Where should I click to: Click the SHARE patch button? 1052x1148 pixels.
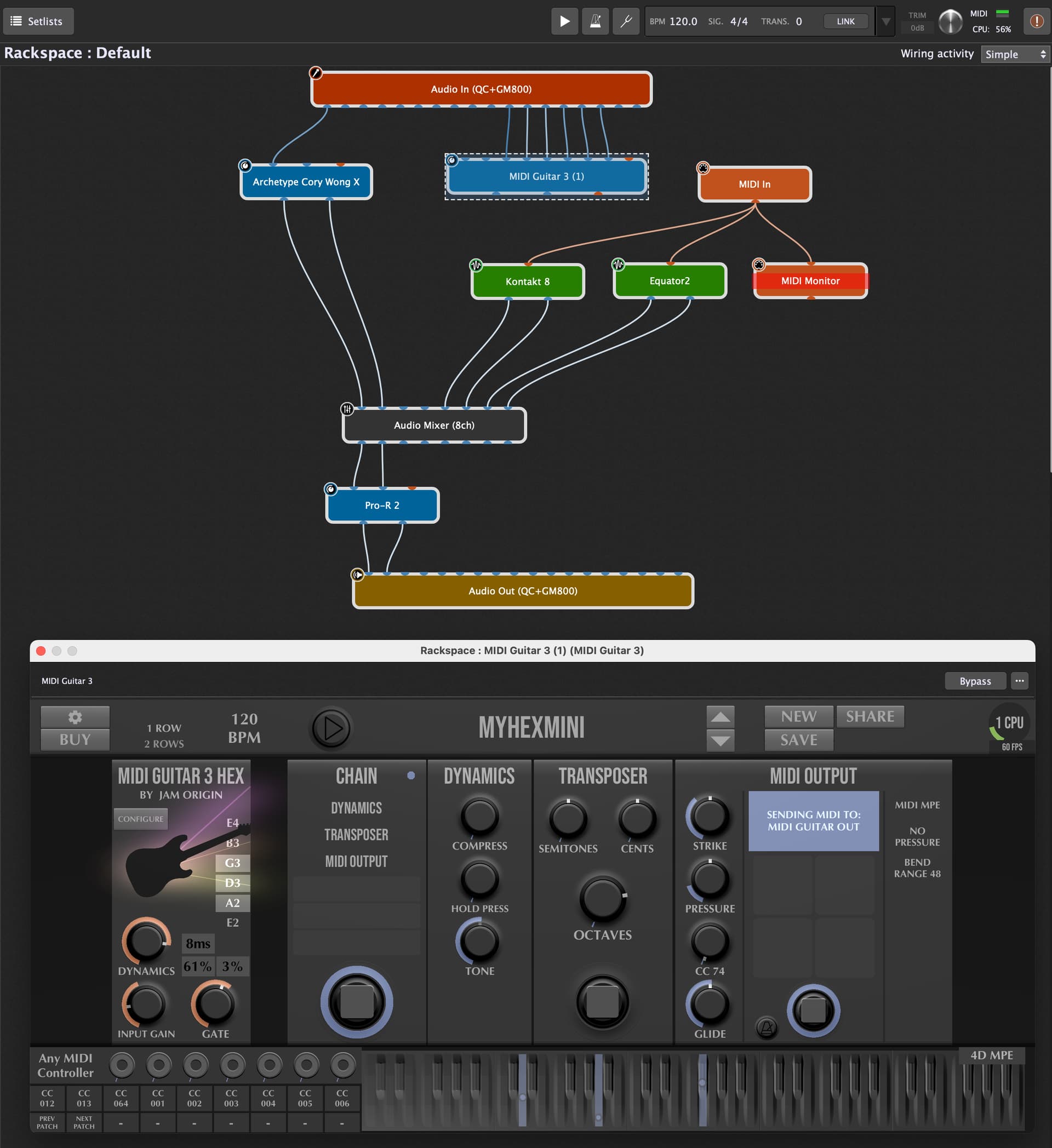870,716
